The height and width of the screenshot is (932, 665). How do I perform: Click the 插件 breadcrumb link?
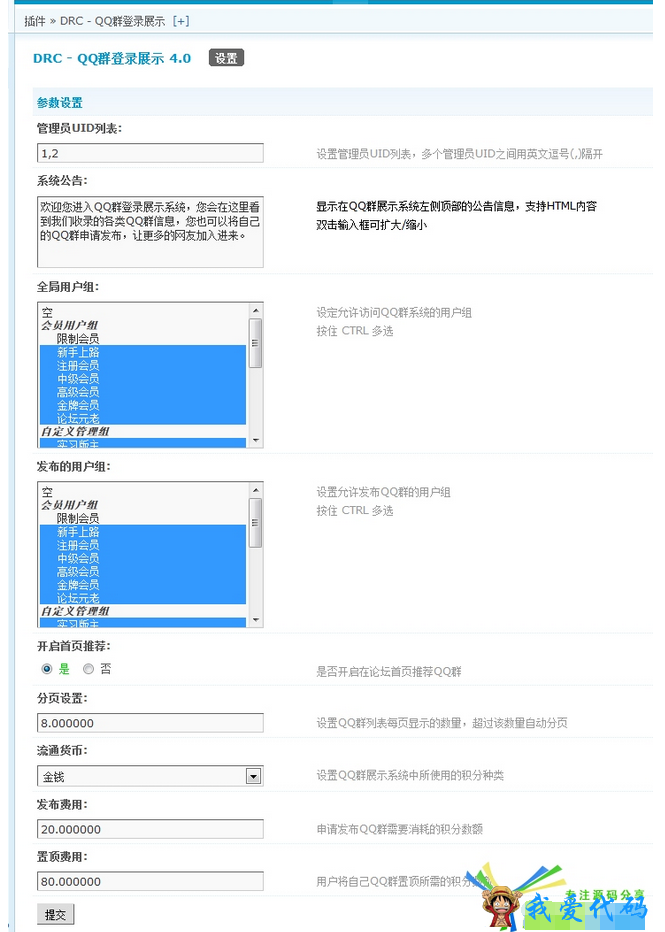pyautogui.click(x=34, y=21)
